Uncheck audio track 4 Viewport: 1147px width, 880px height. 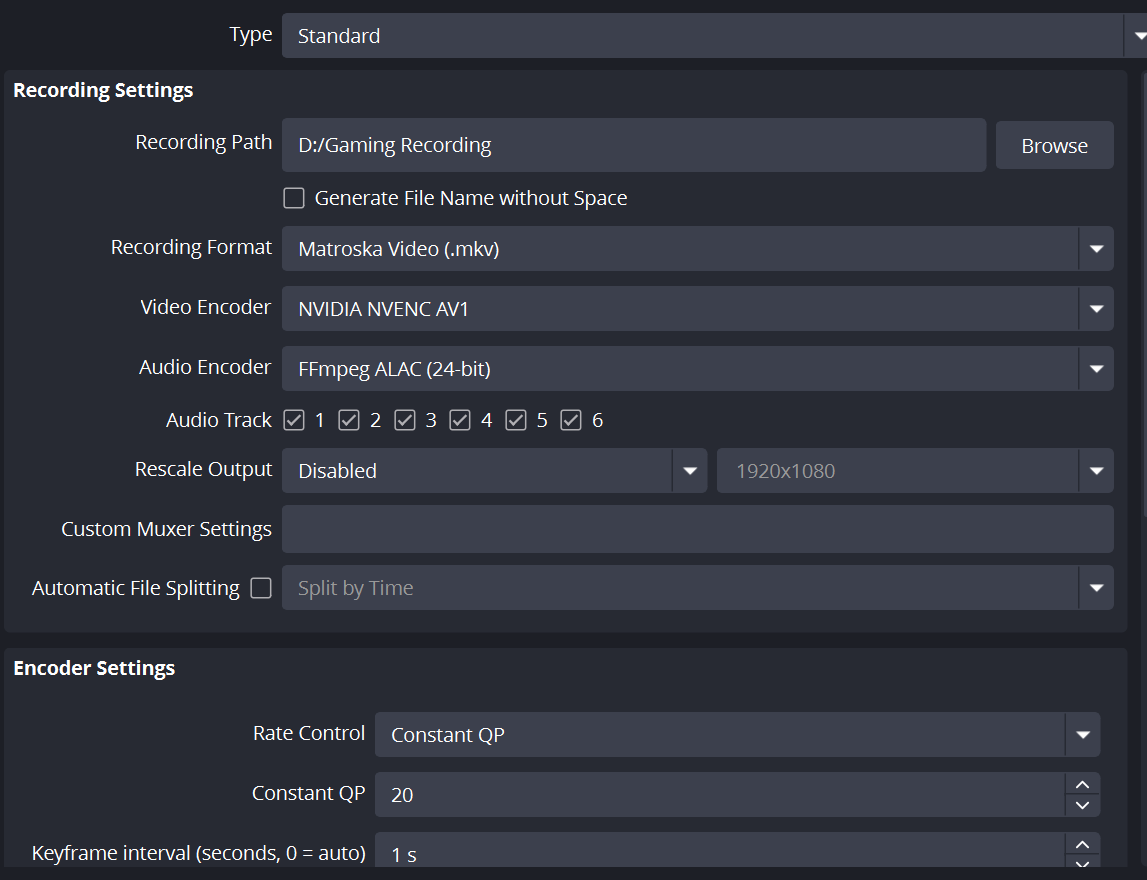(460, 420)
